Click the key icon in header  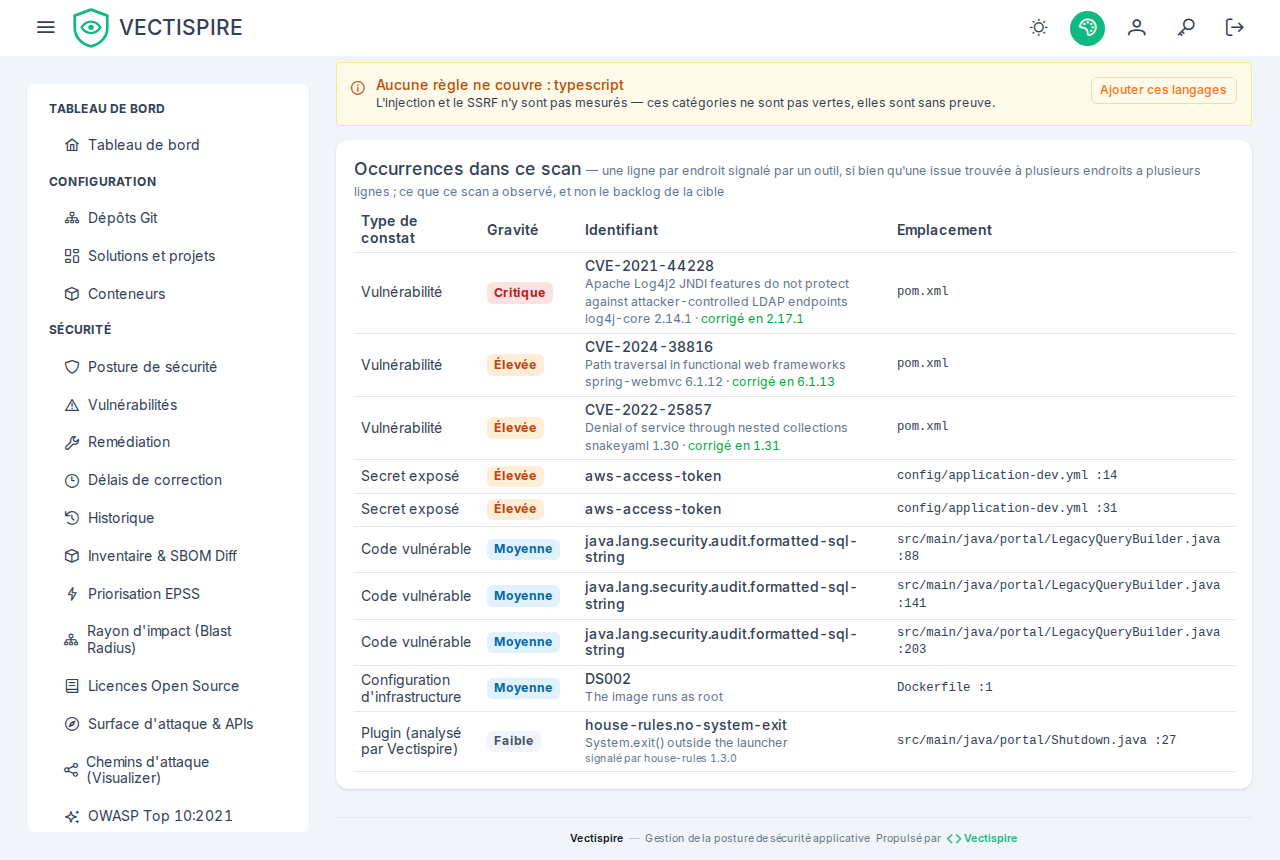pos(1186,27)
